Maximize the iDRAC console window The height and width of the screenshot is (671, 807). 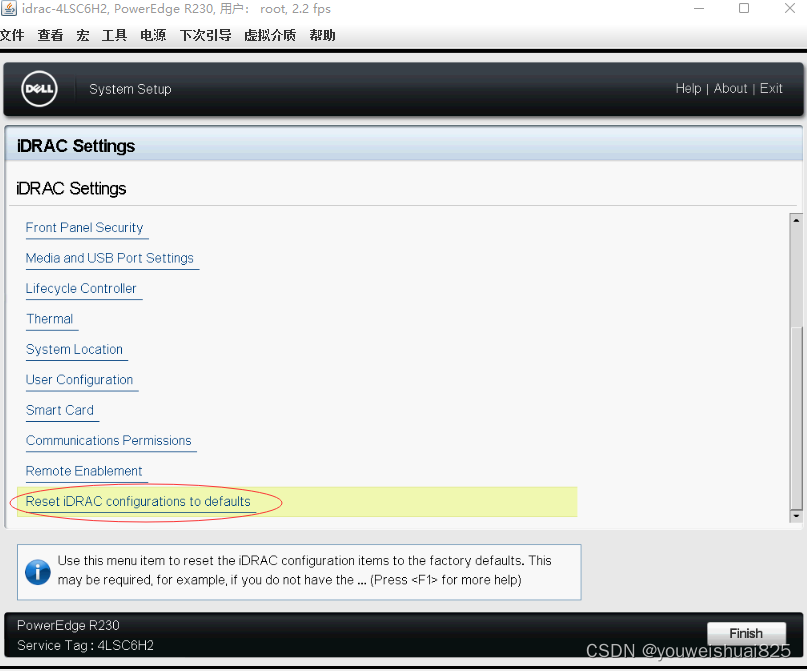pyautogui.click(x=744, y=9)
